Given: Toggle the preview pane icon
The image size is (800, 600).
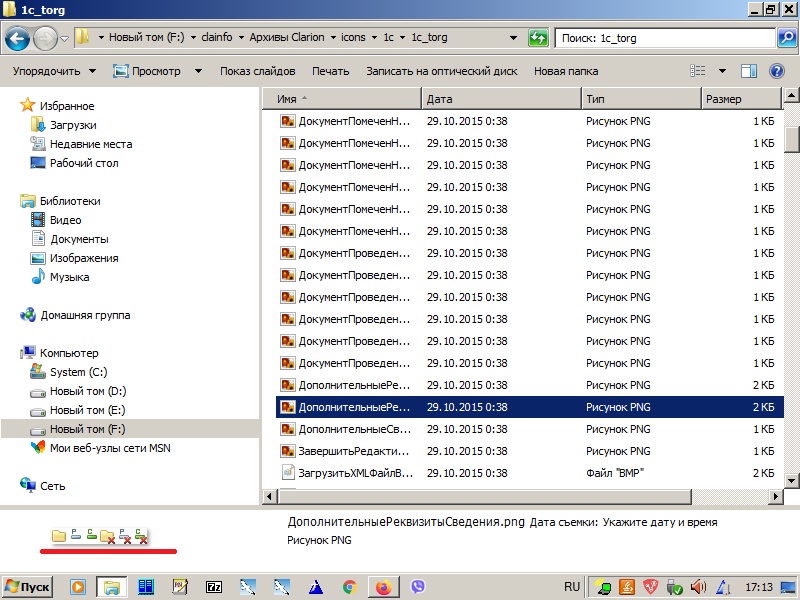Looking at the screenshot, I should (x=749, y=71).
